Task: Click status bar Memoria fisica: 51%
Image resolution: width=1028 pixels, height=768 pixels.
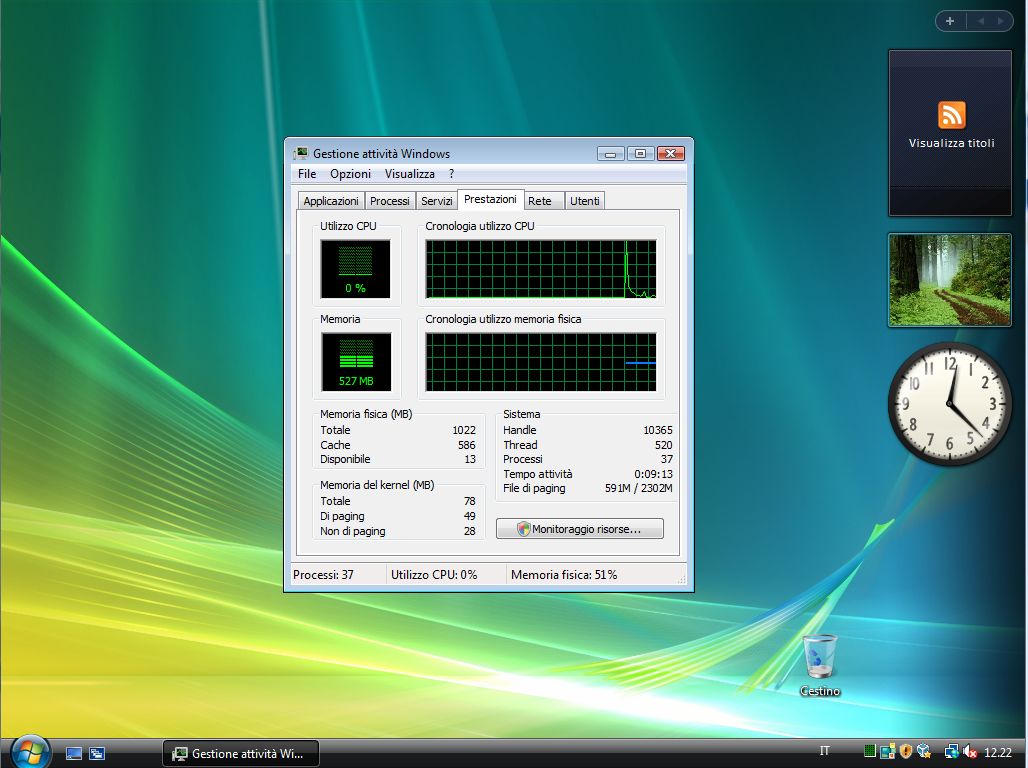Action: pos(564,575)
